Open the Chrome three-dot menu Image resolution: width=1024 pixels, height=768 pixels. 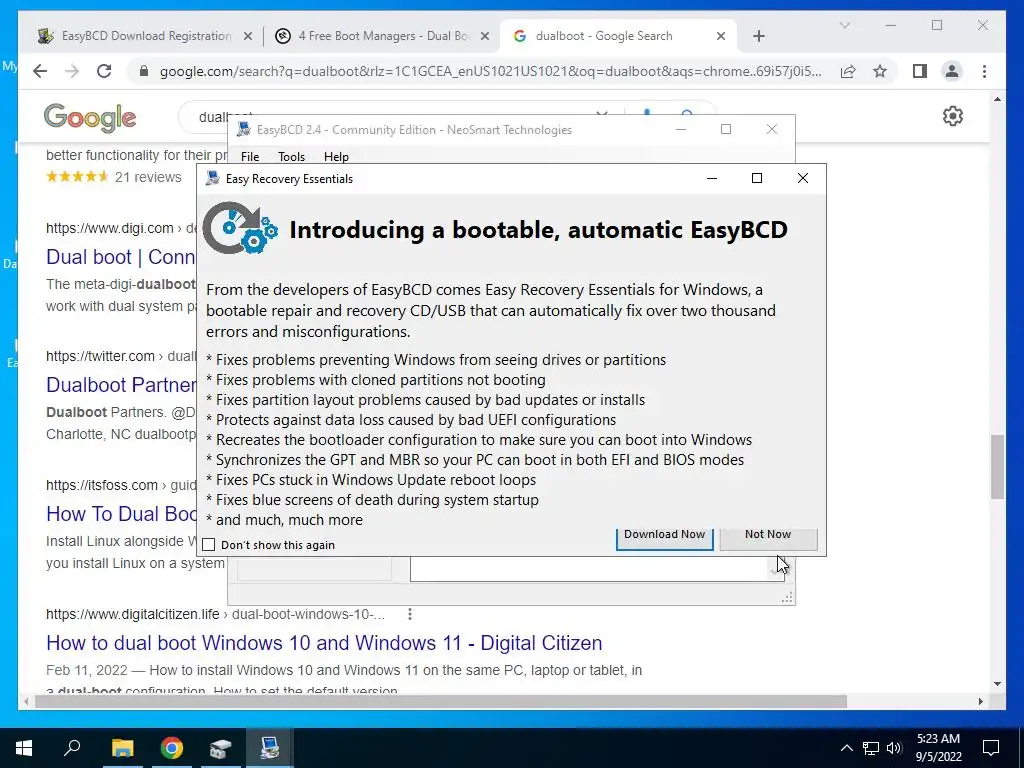coord(985,71)
